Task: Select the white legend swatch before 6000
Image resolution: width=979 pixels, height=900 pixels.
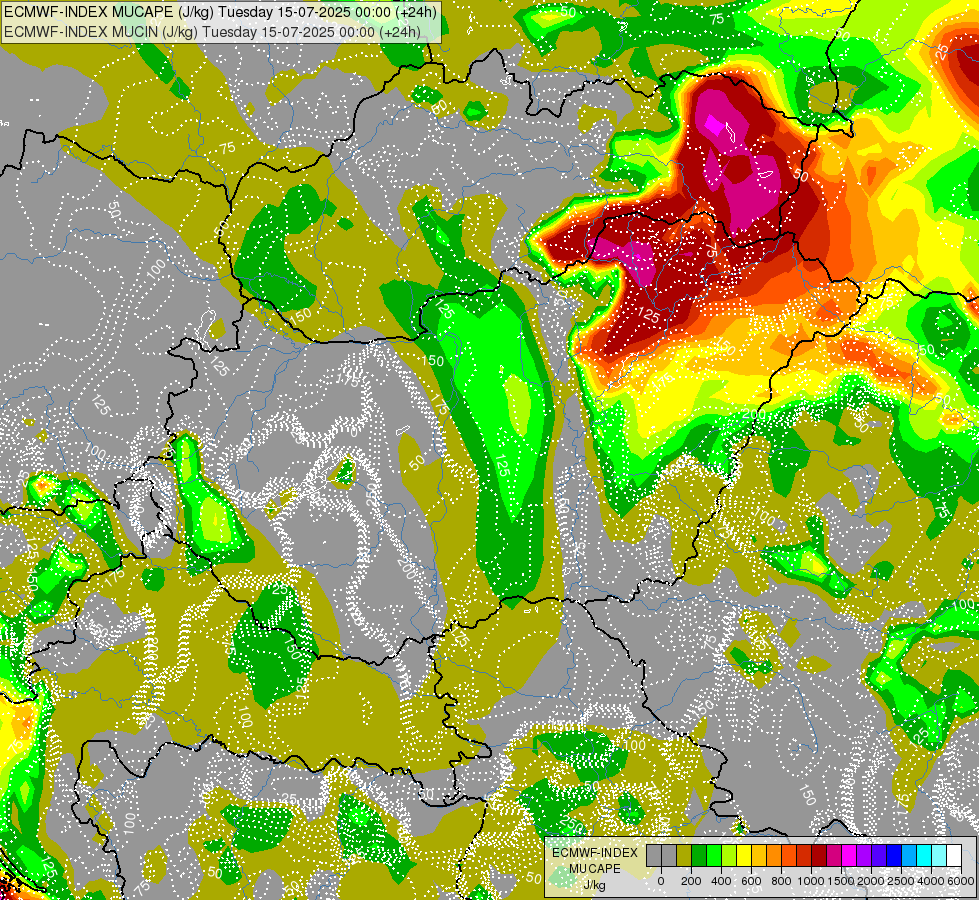Action: [x=954, y=855]
